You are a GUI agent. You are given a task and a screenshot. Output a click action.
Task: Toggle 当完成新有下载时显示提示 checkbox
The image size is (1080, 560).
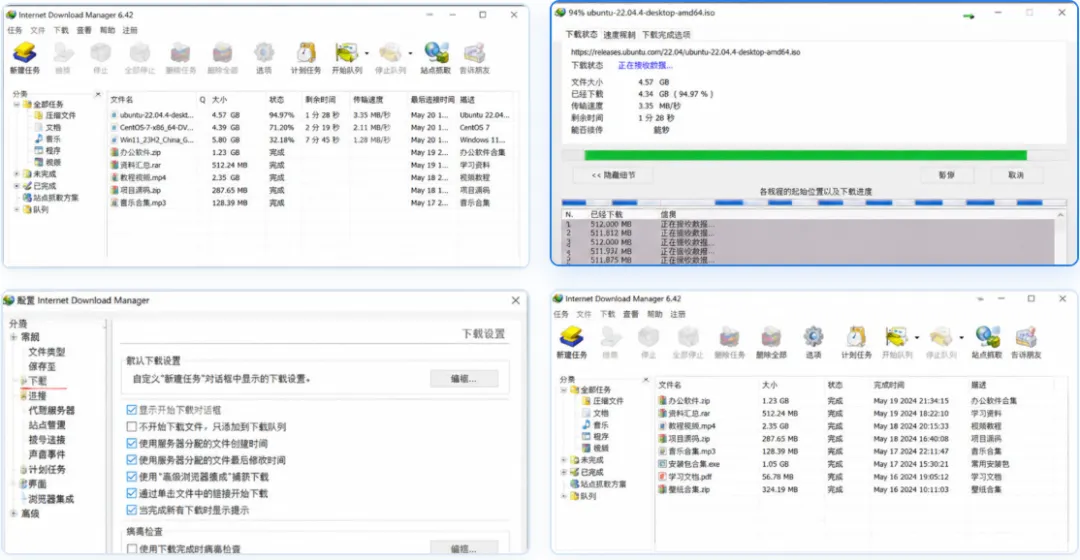point(132,510)
